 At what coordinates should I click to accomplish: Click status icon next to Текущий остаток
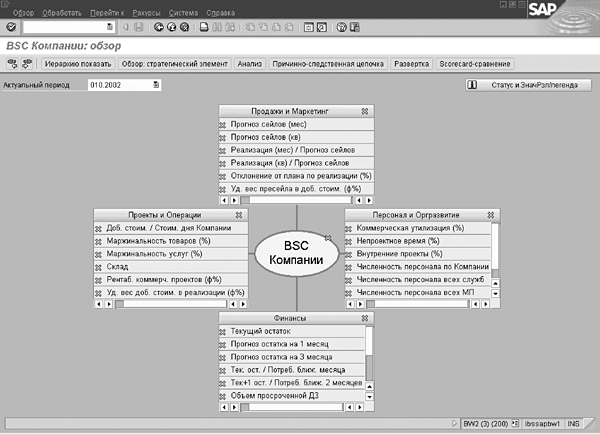(x=222, y=332)
